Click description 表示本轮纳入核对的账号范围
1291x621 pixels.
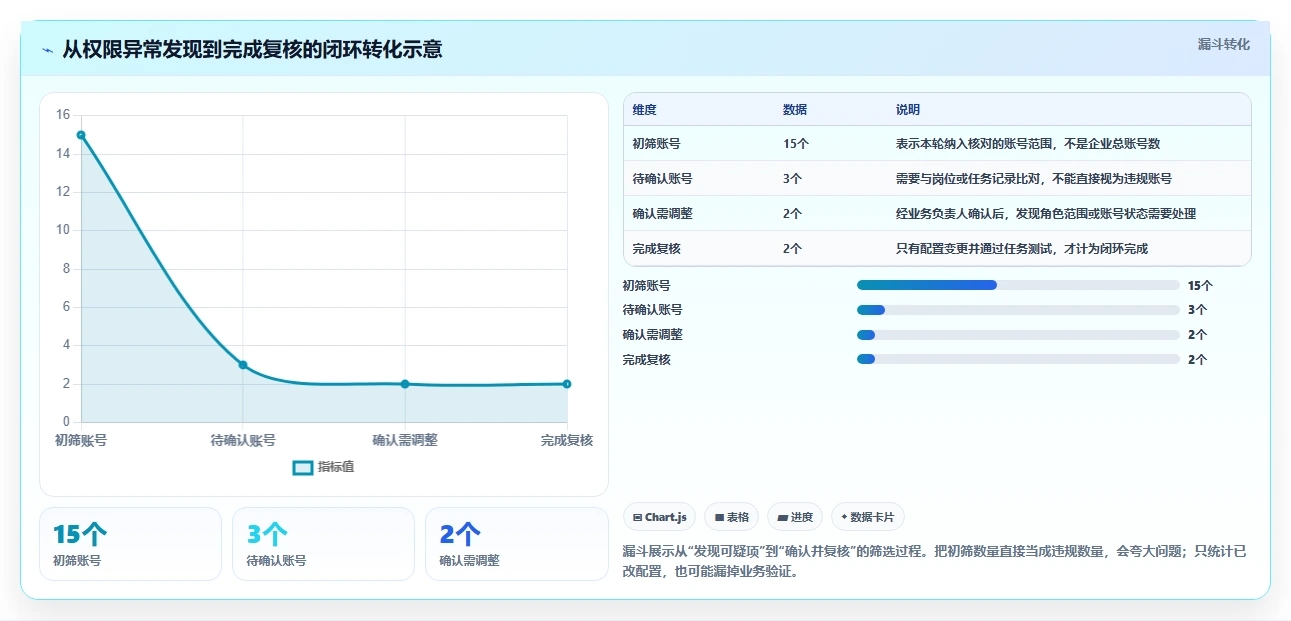pyautogui.click(x=1028, y=143)
